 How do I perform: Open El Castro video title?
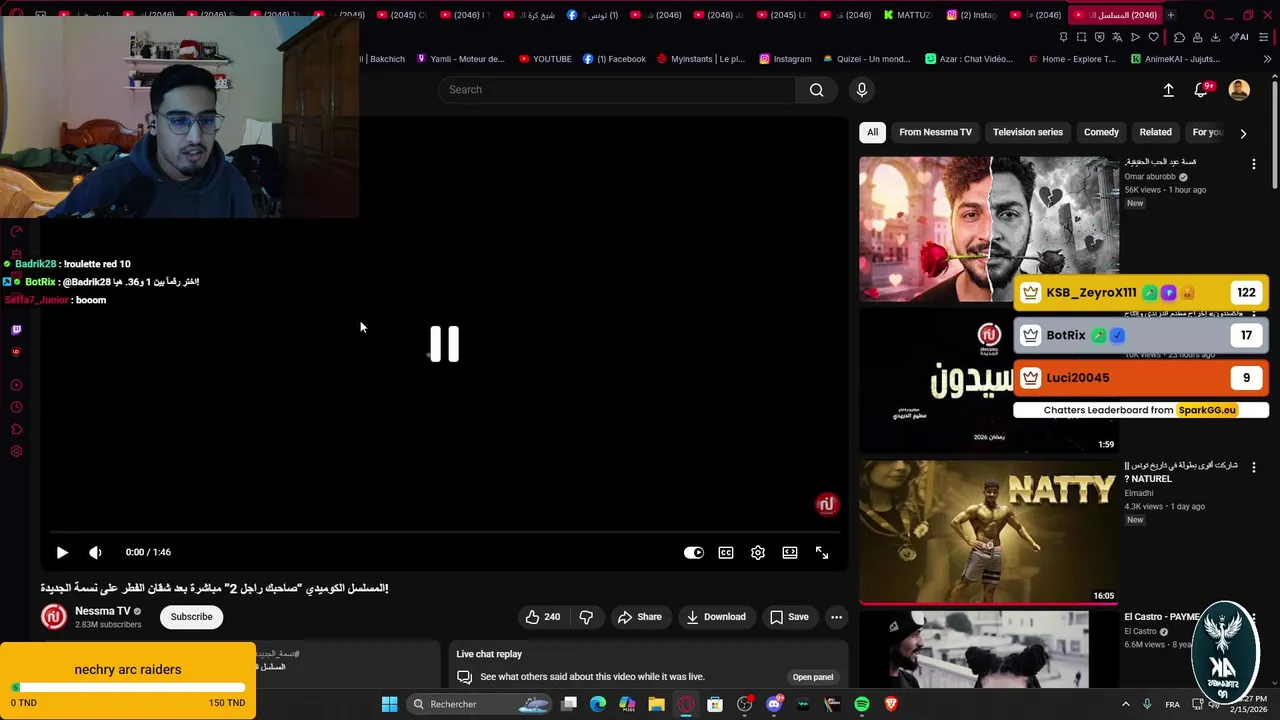(x=1161, y=617)
